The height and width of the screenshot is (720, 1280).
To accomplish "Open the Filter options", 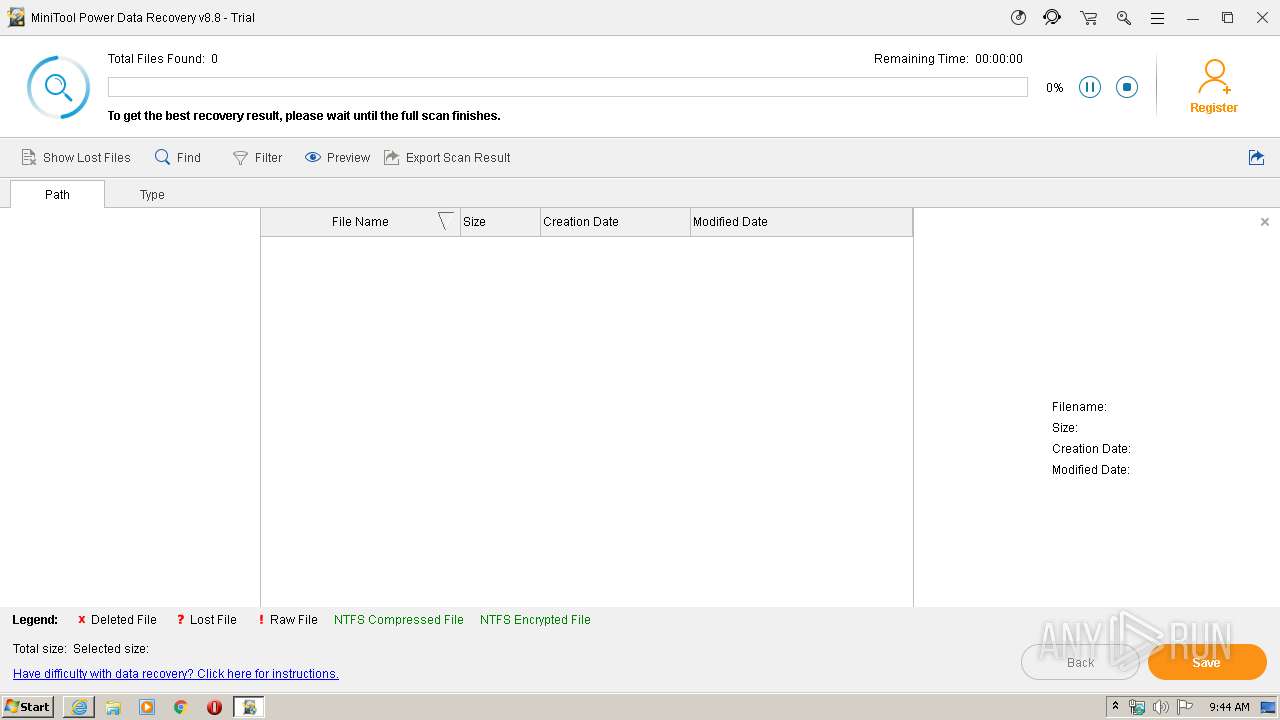I will tap(257, 157).
